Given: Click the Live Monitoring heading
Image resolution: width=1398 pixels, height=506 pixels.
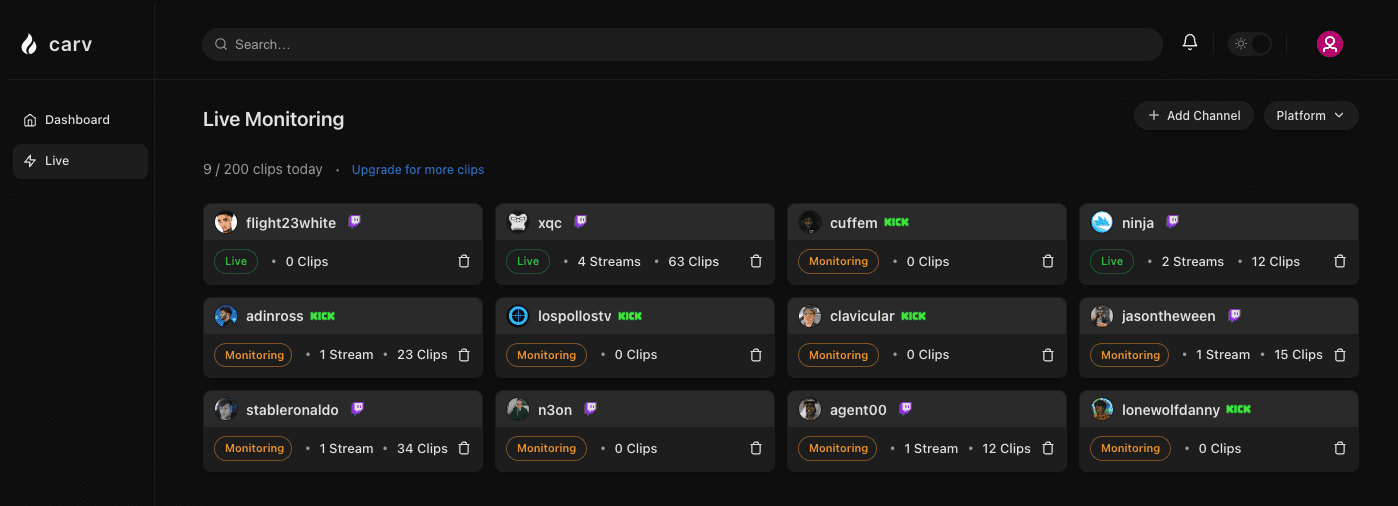Looking at the screenshot, I should pyautogui.click(x=273, y=119).
